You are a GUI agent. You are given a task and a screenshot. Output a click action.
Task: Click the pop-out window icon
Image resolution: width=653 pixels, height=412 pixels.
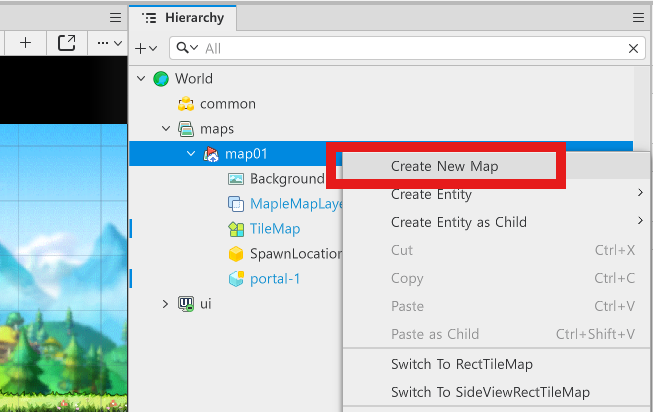point(67,42)
